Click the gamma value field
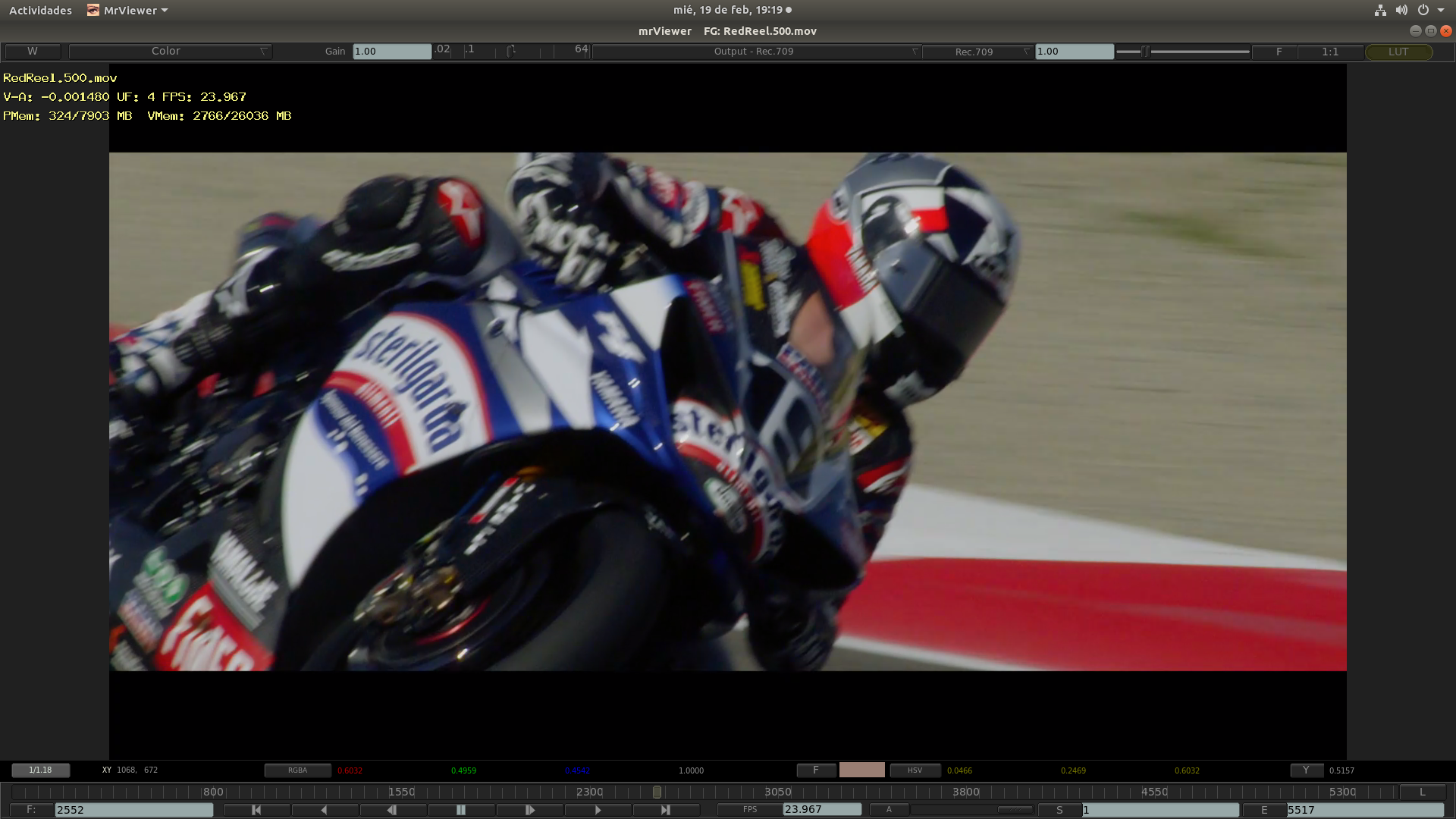1456x819 pixels. [x=1075, y=51]
